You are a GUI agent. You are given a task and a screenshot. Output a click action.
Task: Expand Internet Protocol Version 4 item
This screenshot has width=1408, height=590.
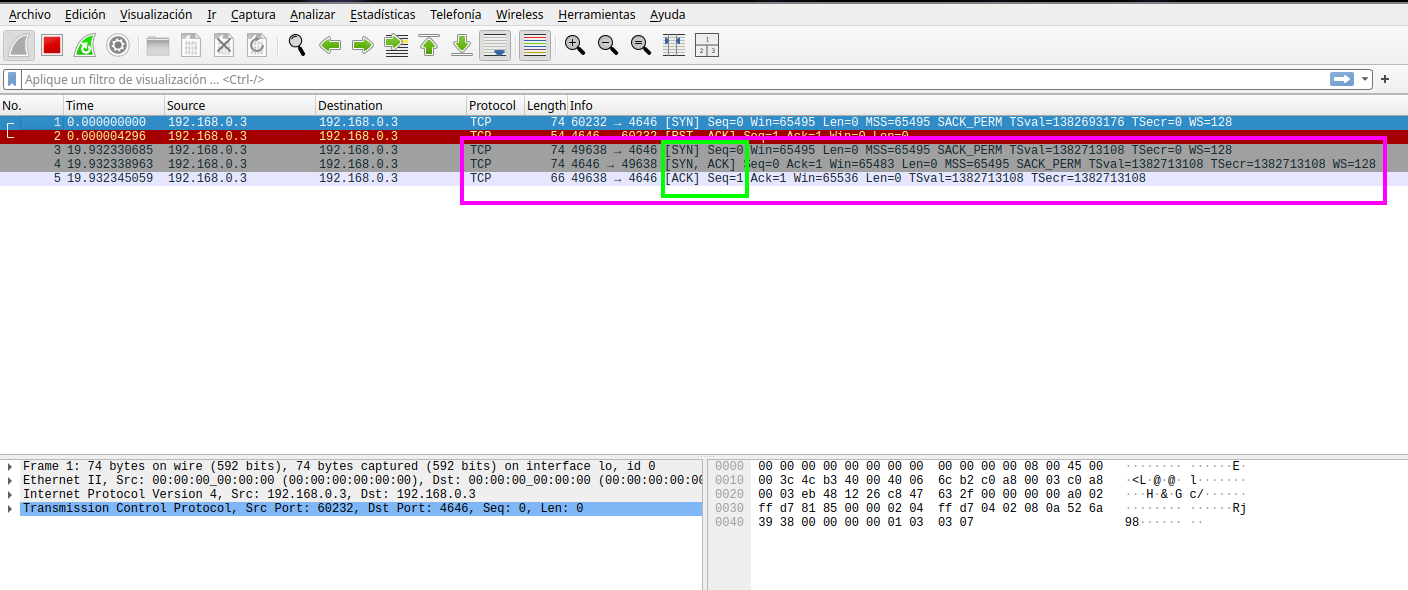(11, 494)
